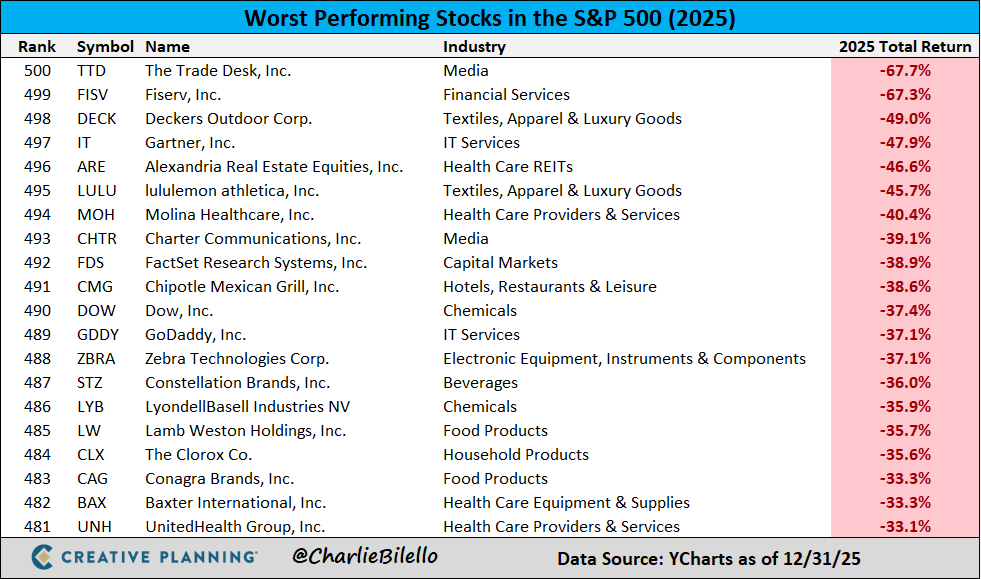Click the ZBRA ticker symbol

click(x=96, y=359)
